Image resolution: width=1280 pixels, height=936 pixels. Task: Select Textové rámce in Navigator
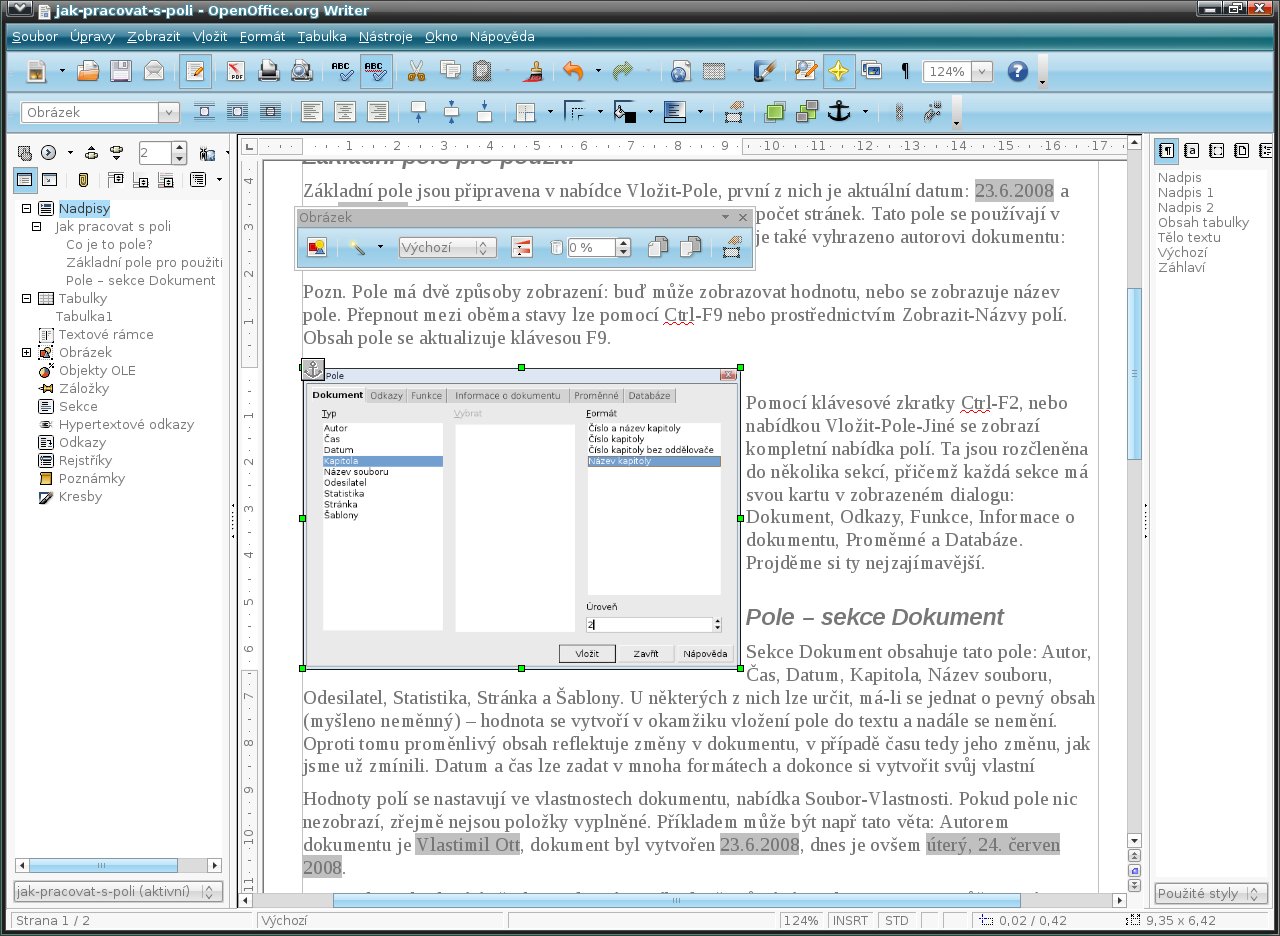point(105,335)
